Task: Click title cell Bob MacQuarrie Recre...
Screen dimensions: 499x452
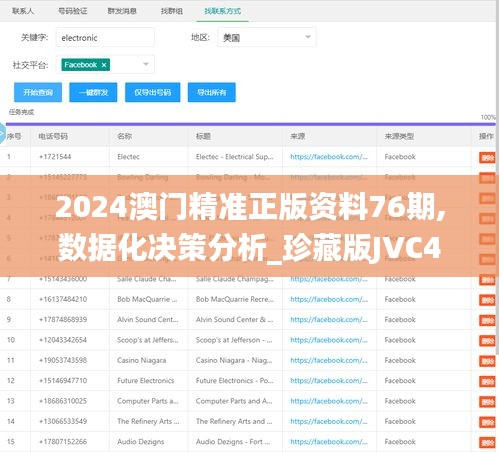Action: [235, 299]
